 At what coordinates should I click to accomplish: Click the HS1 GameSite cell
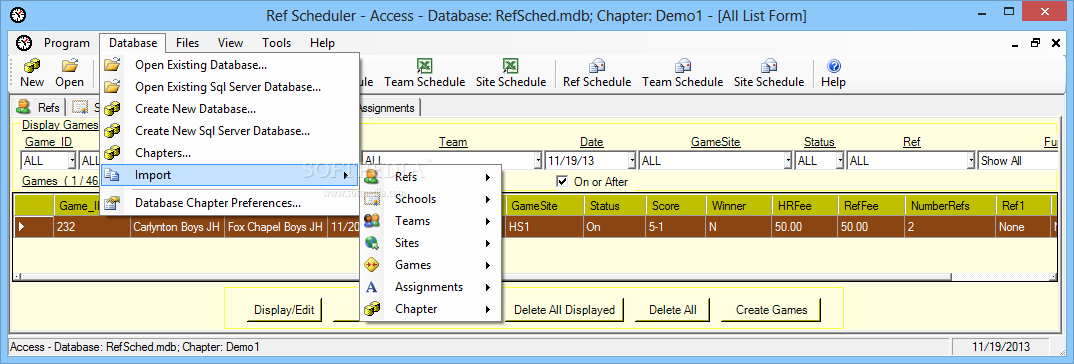coord(545,227)
